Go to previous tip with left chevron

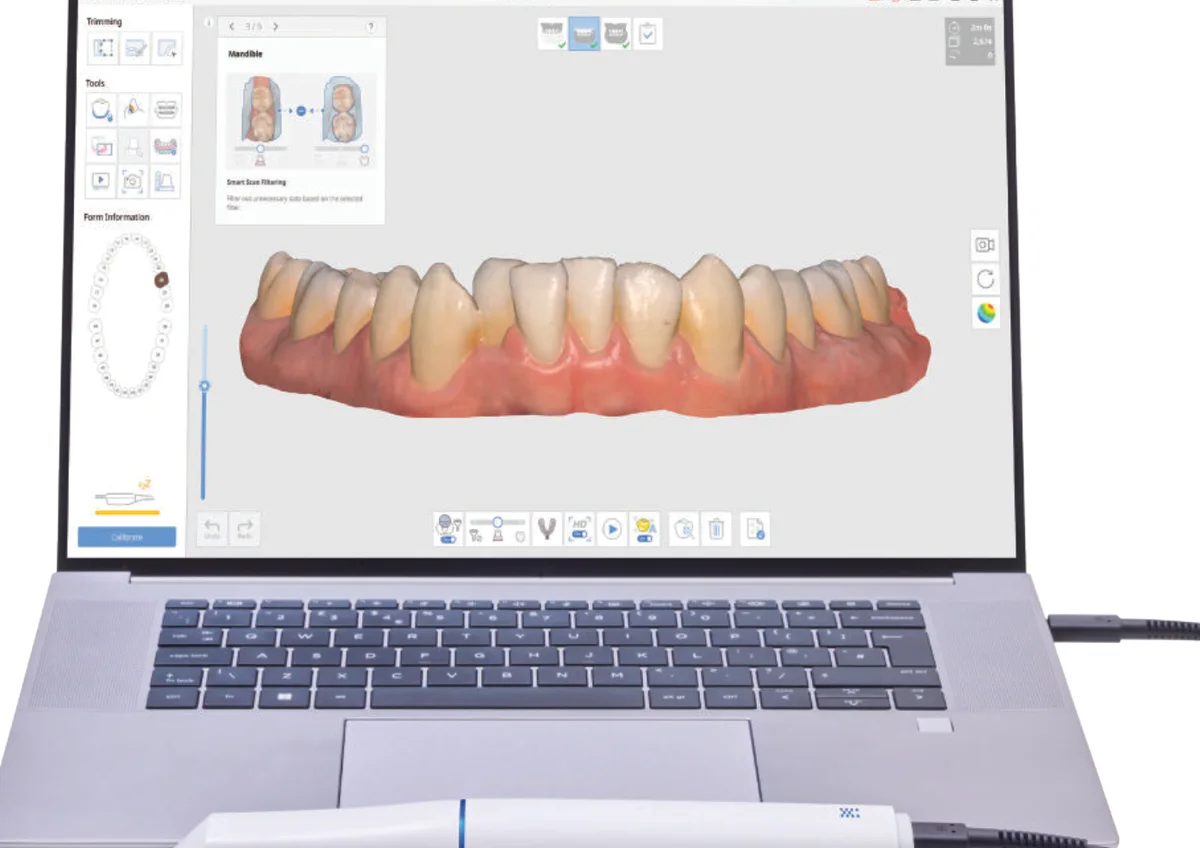(x=232, y=27)
